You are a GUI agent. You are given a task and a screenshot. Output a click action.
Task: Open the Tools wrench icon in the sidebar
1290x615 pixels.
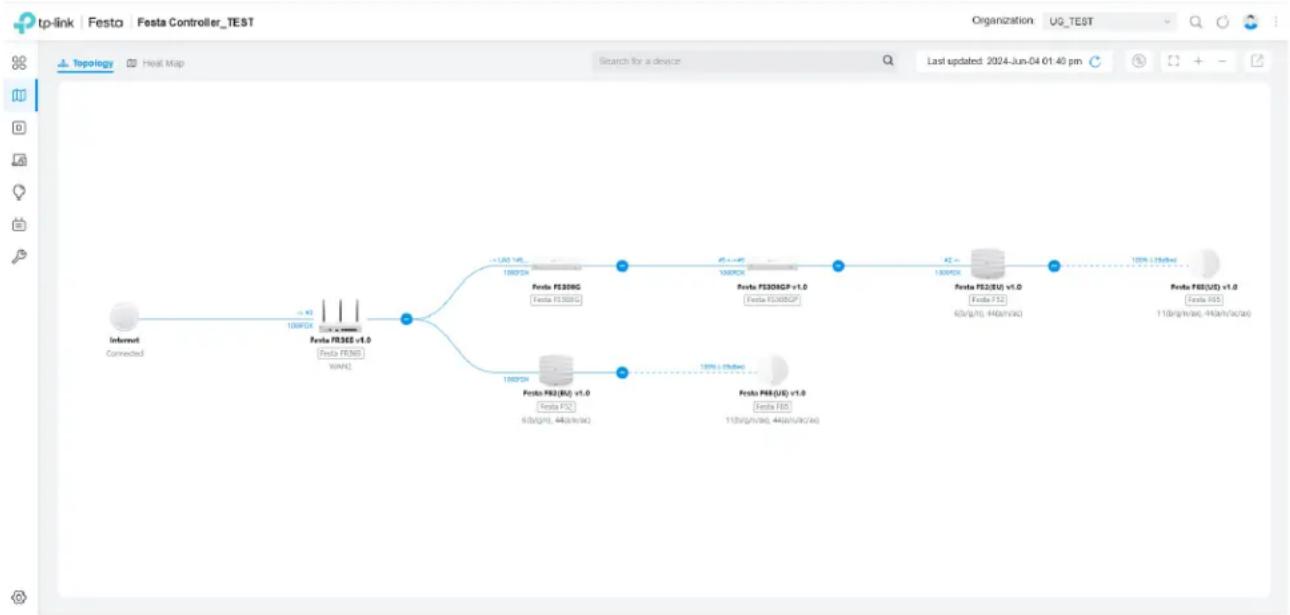pyautogui.click(x=19, y=257)
